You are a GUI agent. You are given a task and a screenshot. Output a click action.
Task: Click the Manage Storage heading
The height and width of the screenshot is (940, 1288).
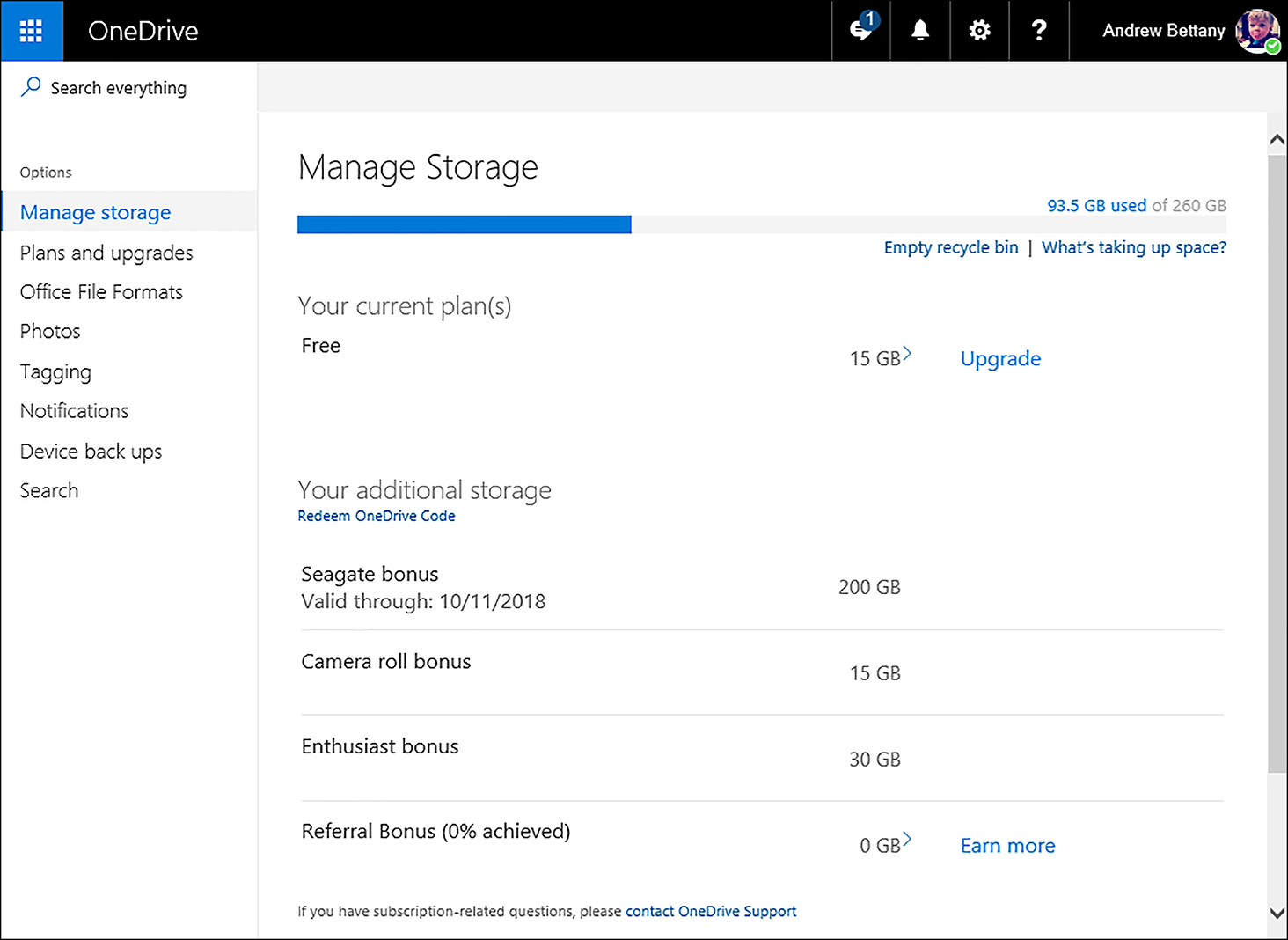418,166
